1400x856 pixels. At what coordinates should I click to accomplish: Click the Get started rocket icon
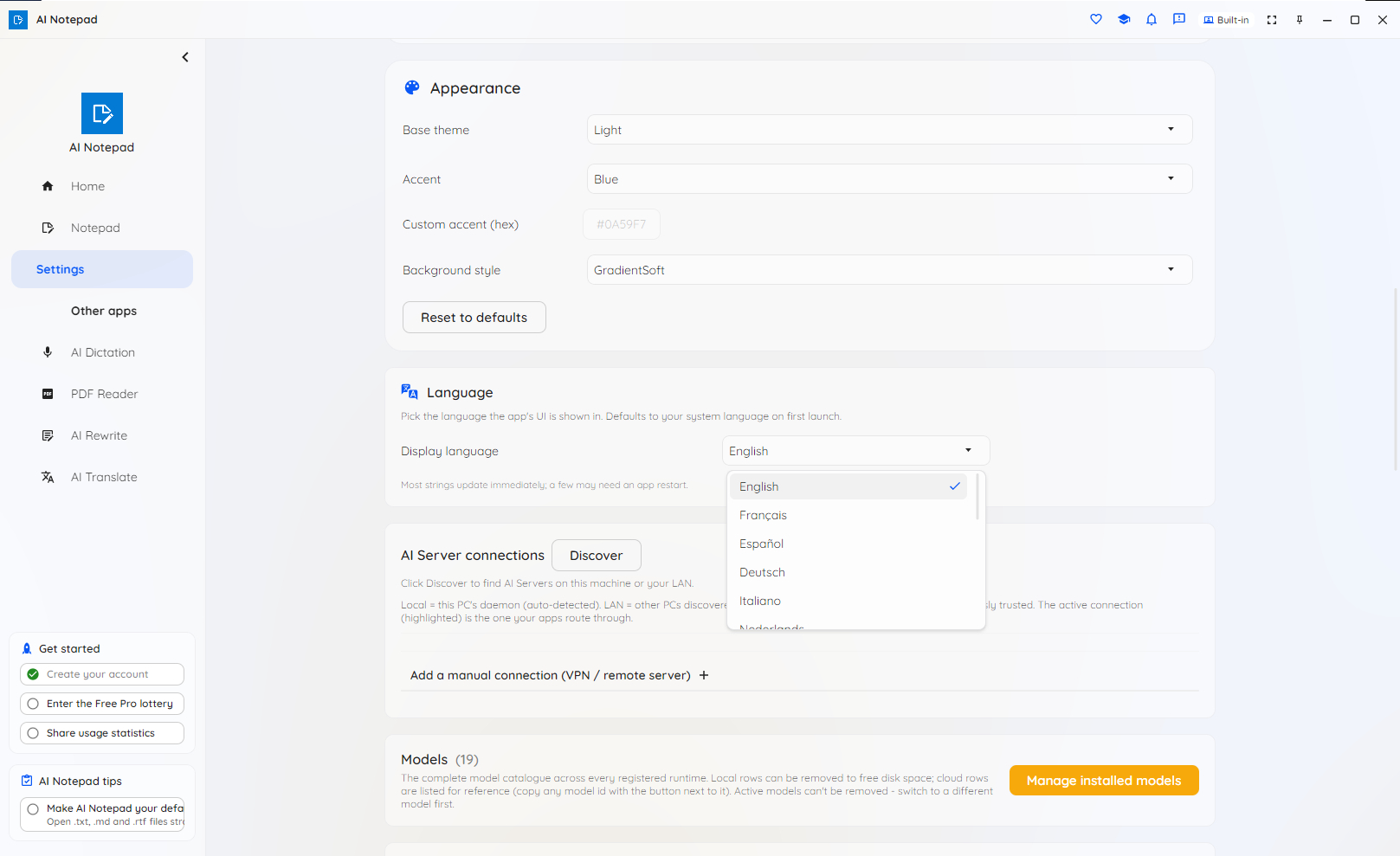pos(27,648)
